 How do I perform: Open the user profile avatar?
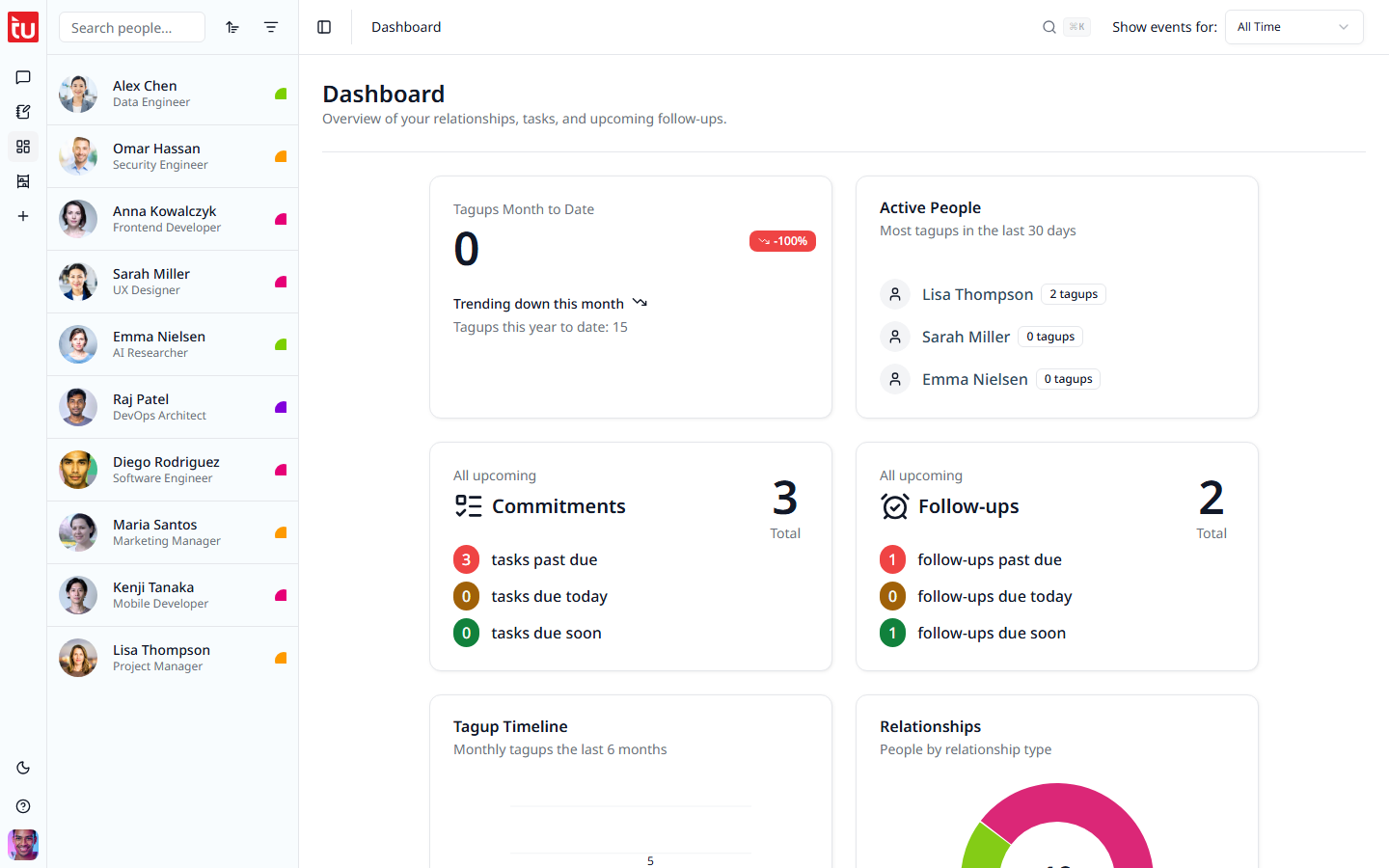(23, 845)
